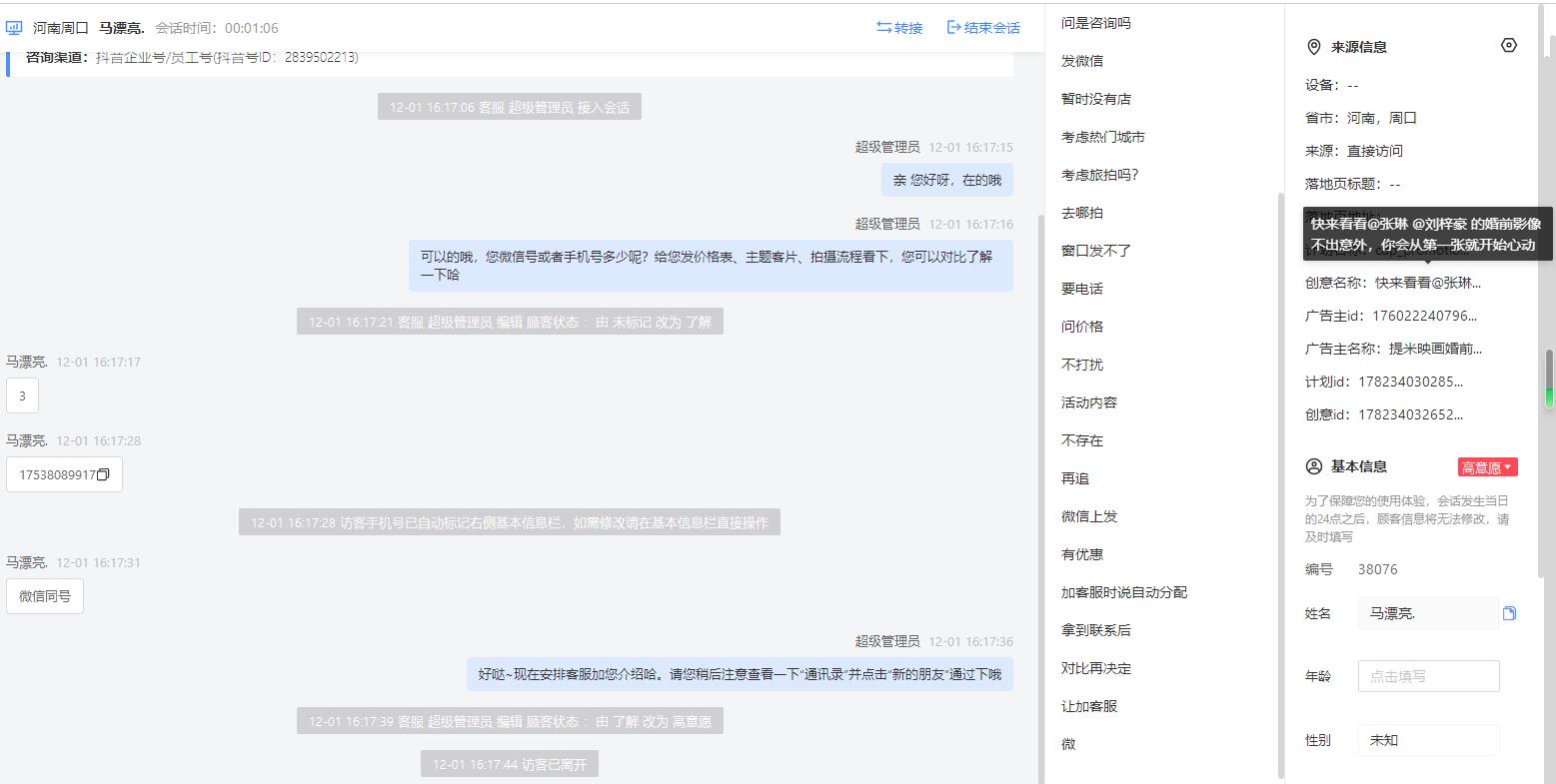This screenshot has width=1556, height=784.
Task: Click the 编号 value 38076
Action: coord(1377,569)
